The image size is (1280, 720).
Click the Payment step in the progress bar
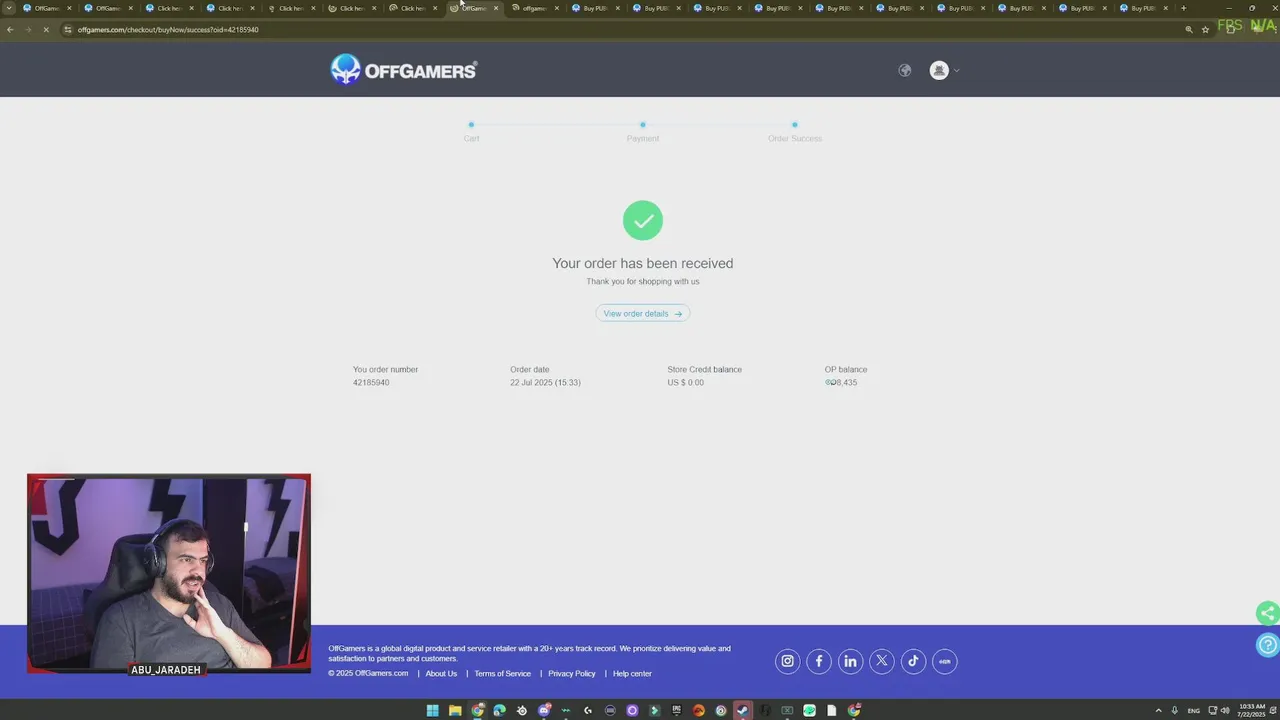[643, 132]
